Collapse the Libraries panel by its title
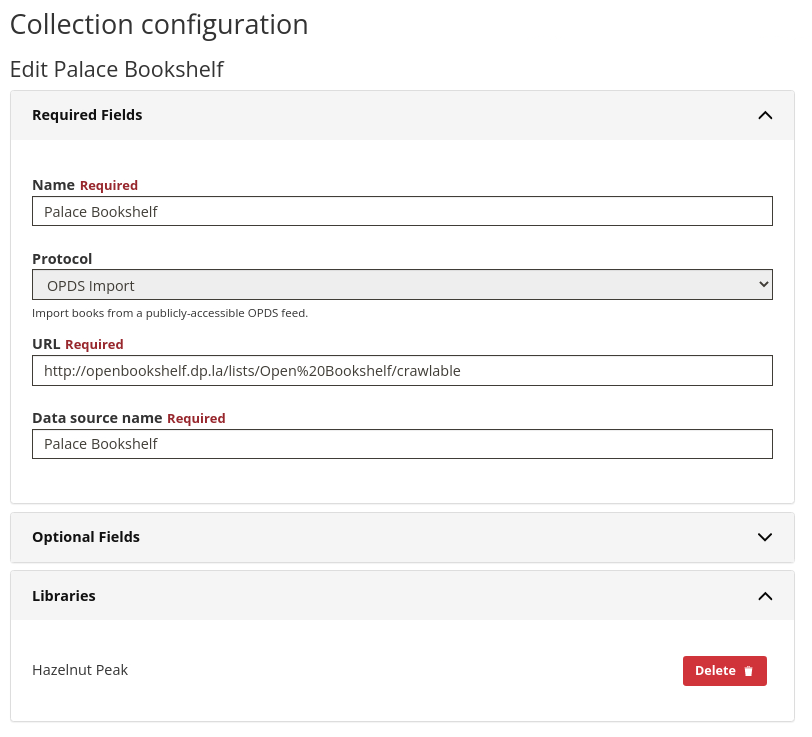Screen dimensions: 812x737 (64, 596)
